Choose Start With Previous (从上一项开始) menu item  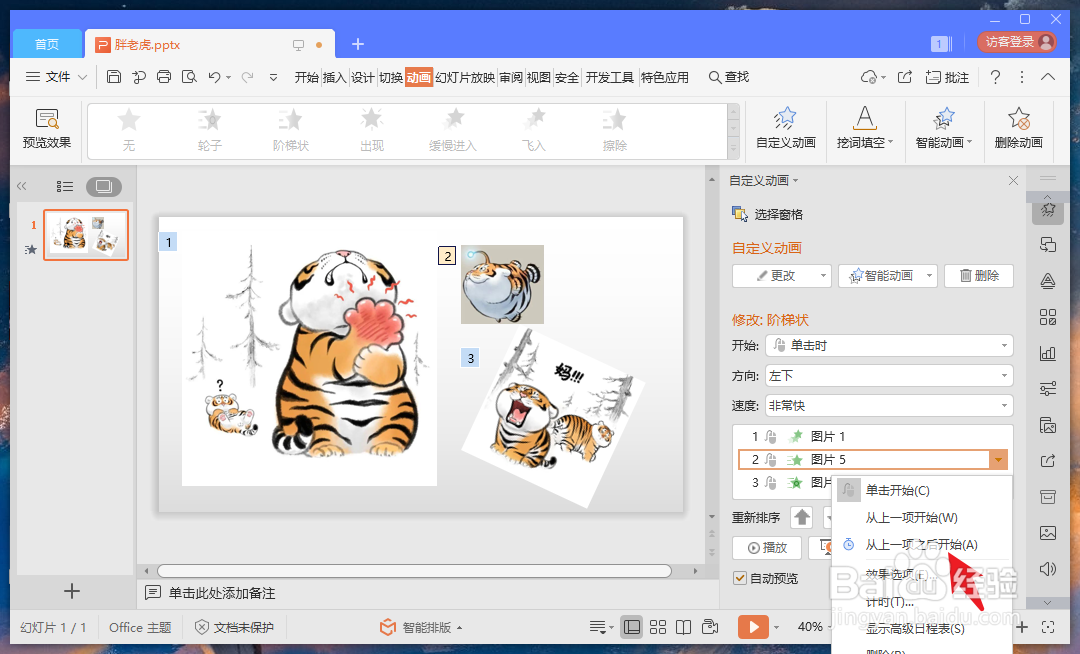pyautogui.click(x=922, y=518)
